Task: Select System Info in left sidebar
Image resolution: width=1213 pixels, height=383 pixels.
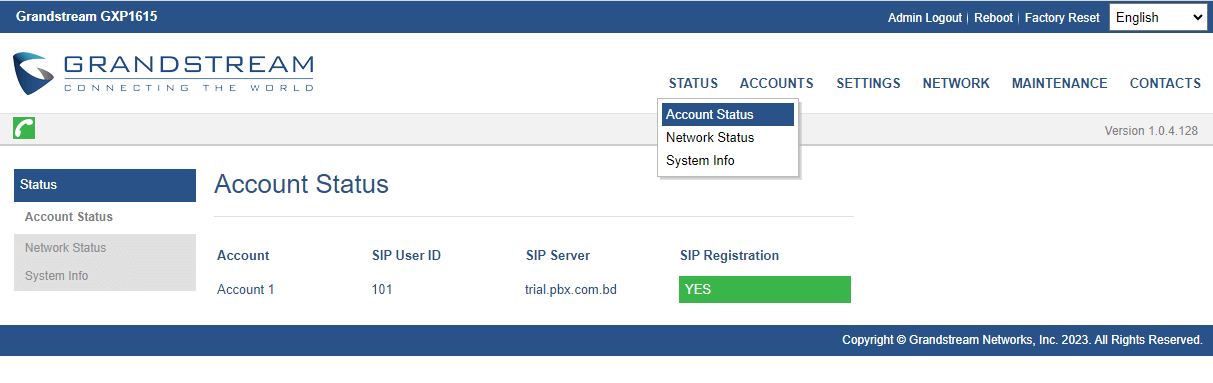Action: click(x=105, y=276)
